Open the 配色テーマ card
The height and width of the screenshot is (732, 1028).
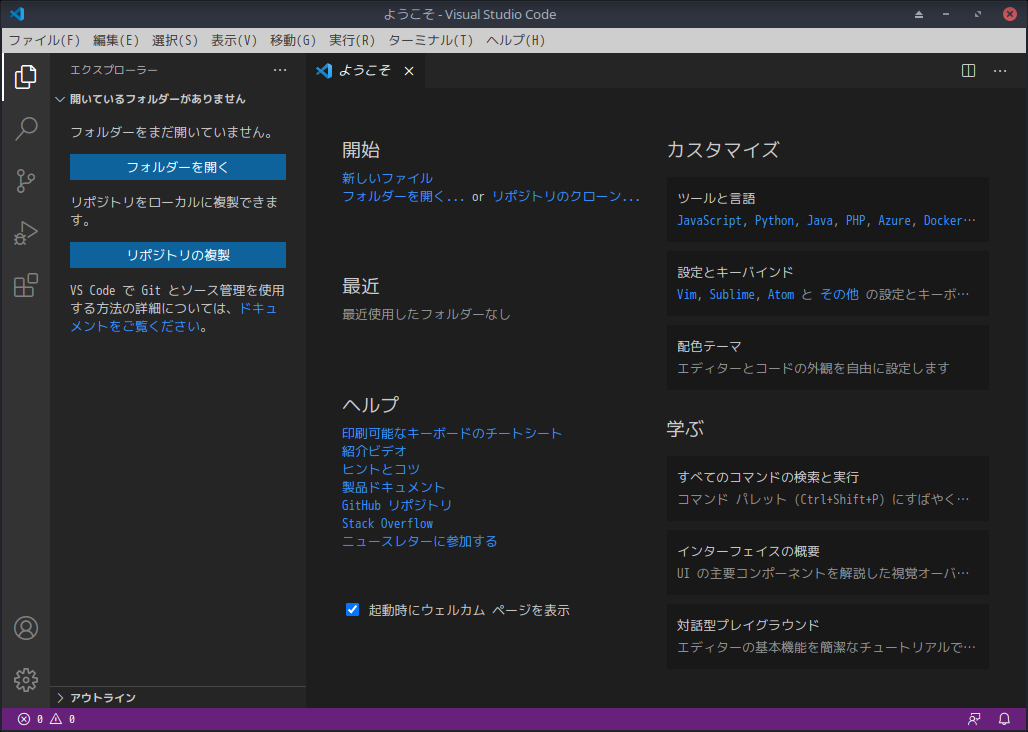(827, 357)
